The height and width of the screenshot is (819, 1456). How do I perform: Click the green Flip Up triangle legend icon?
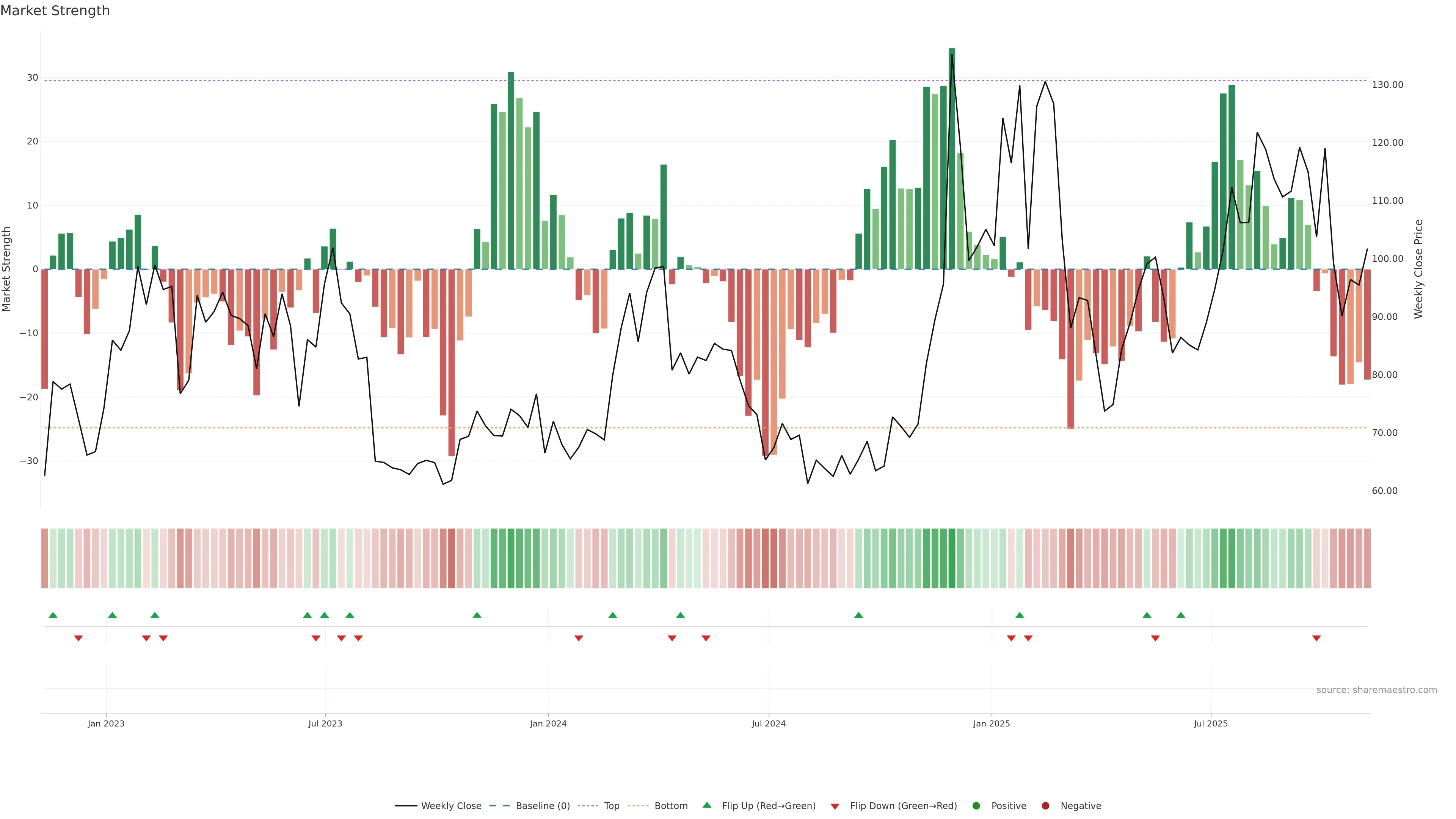[706, 805]
